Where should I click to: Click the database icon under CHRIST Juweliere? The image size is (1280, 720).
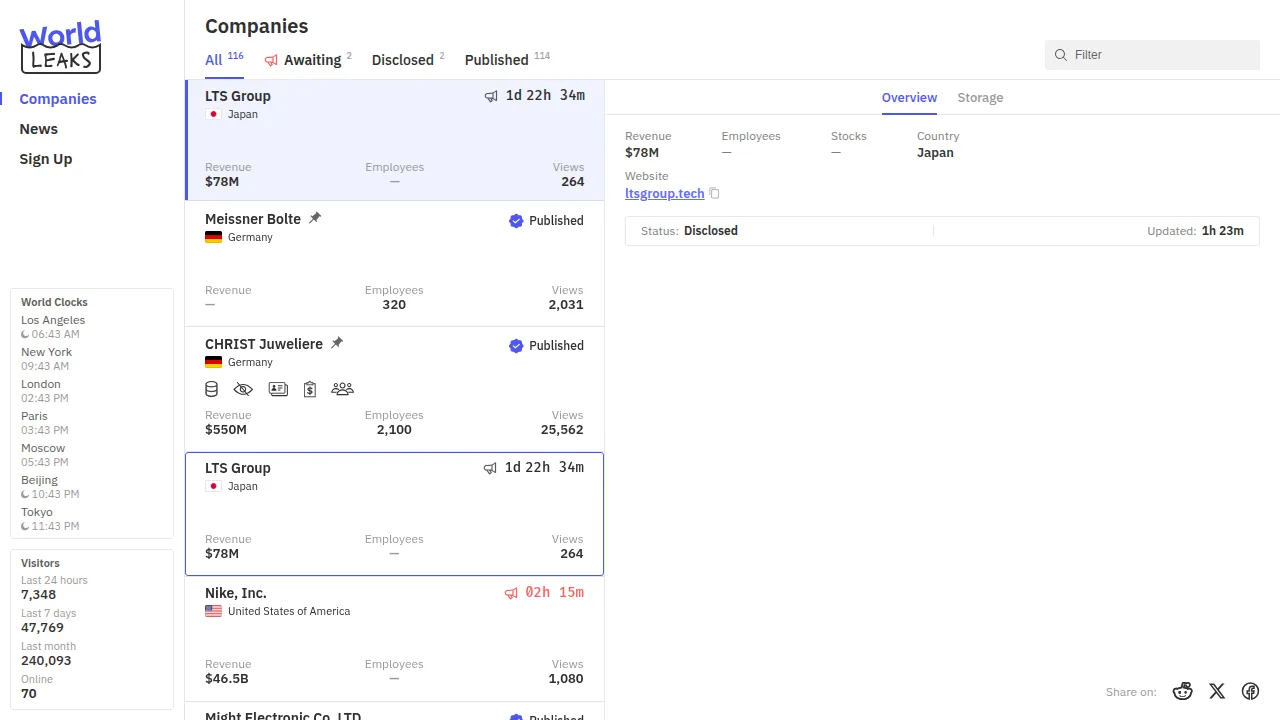click(x=212, y=389)
